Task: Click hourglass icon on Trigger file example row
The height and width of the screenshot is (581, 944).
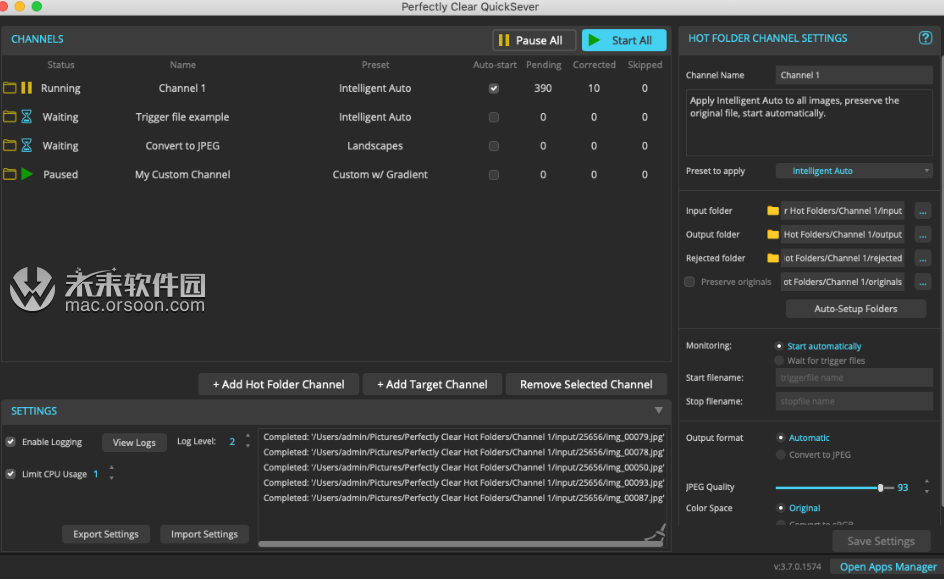Action: click(x=26, y=117)
